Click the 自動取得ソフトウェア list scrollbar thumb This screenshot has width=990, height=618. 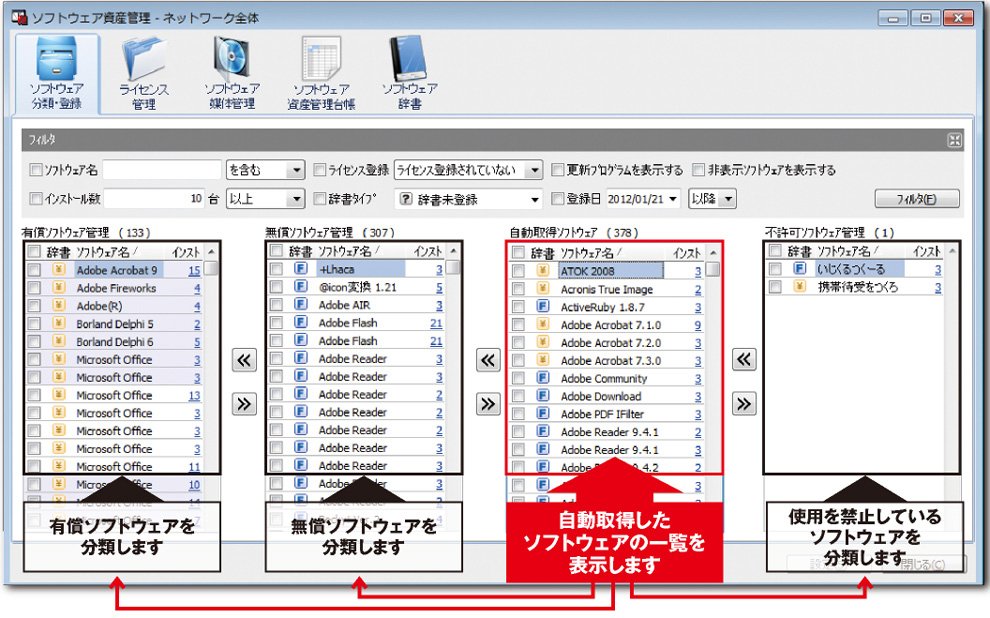click(x=713, y=270)
